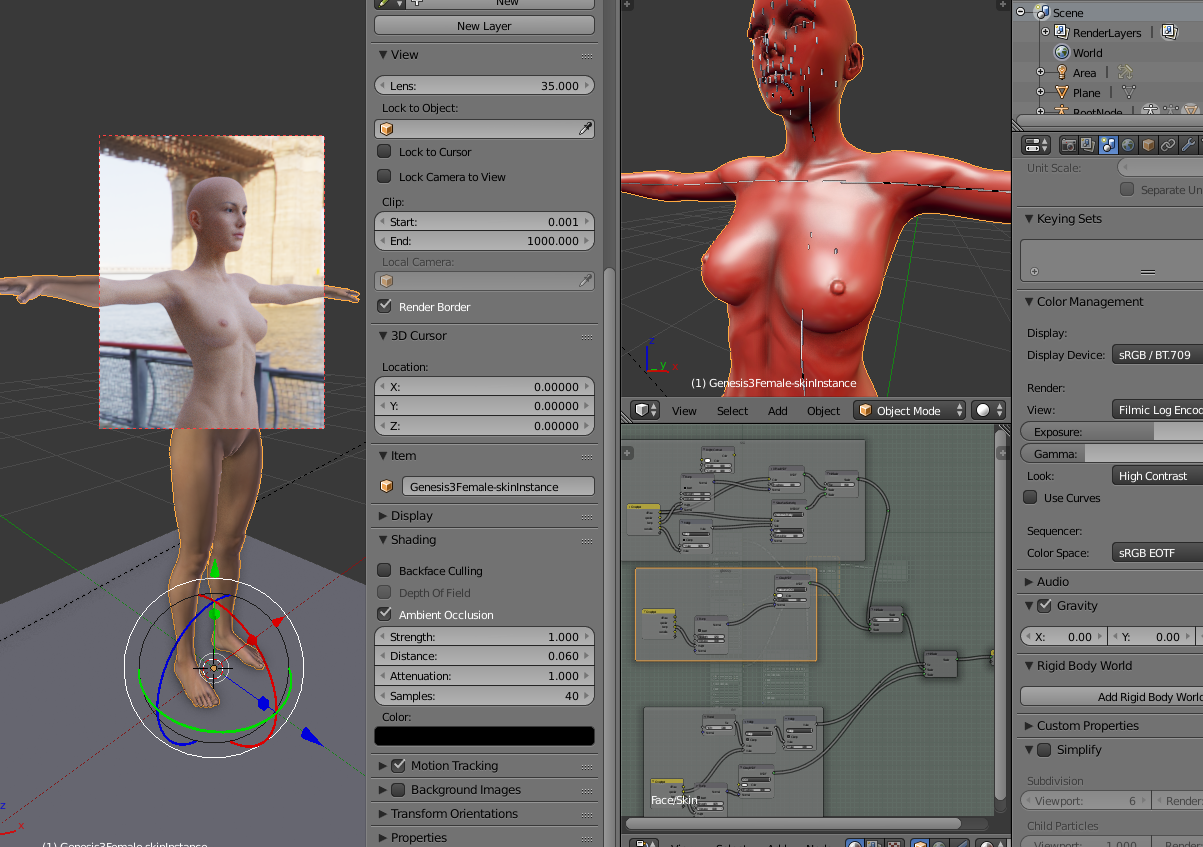Viewport: 1203px width, 847px height.
Task: Open the Modifiers wrench tab
Action: pyautogui.click(x=1188, y=145)
